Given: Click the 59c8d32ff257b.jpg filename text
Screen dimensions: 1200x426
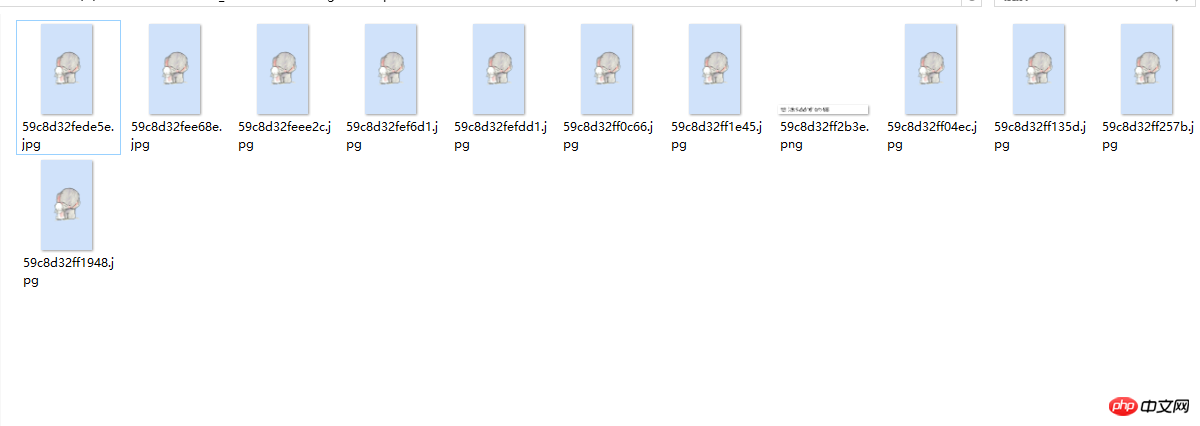Looking at the screenshot, I should click(x=1148, y=136).
